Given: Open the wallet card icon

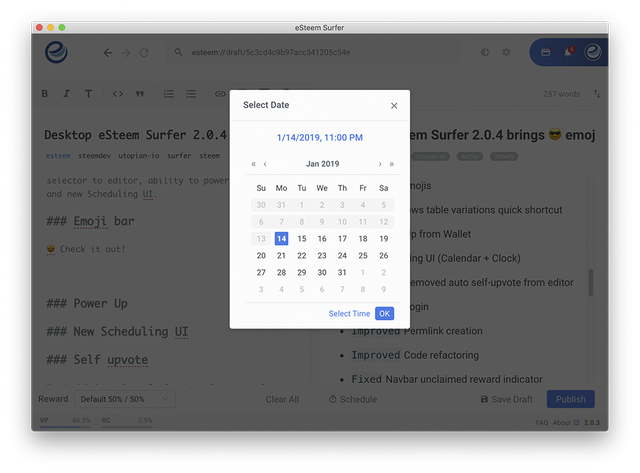Looking at the screenshot, I should [x=546, y=52].
